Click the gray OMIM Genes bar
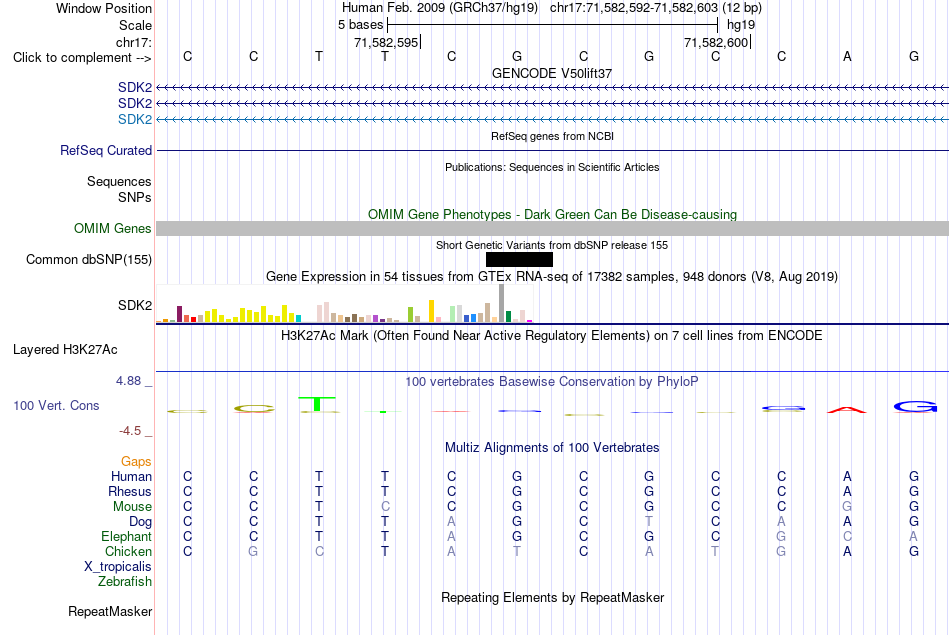This screenshot has height=635, width=950. point(552,228)
